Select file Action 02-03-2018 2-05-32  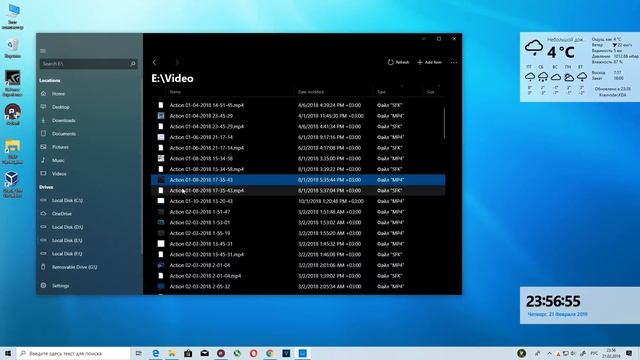[298, 287]
